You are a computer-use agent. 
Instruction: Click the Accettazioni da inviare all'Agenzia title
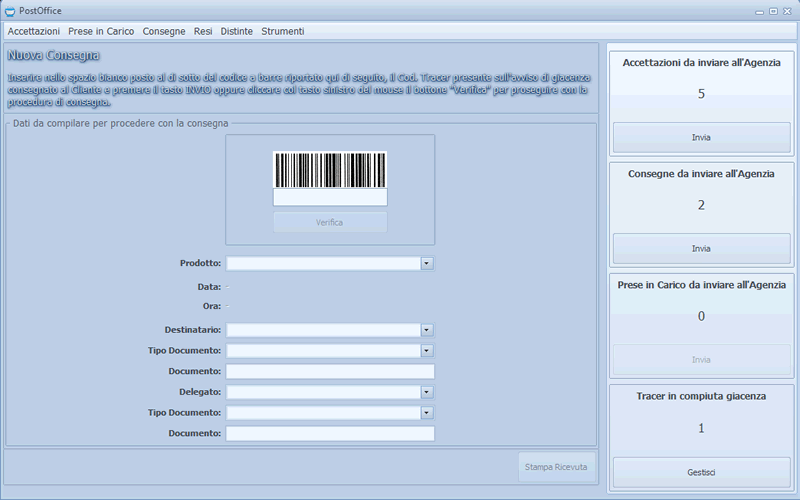point(702,63)
